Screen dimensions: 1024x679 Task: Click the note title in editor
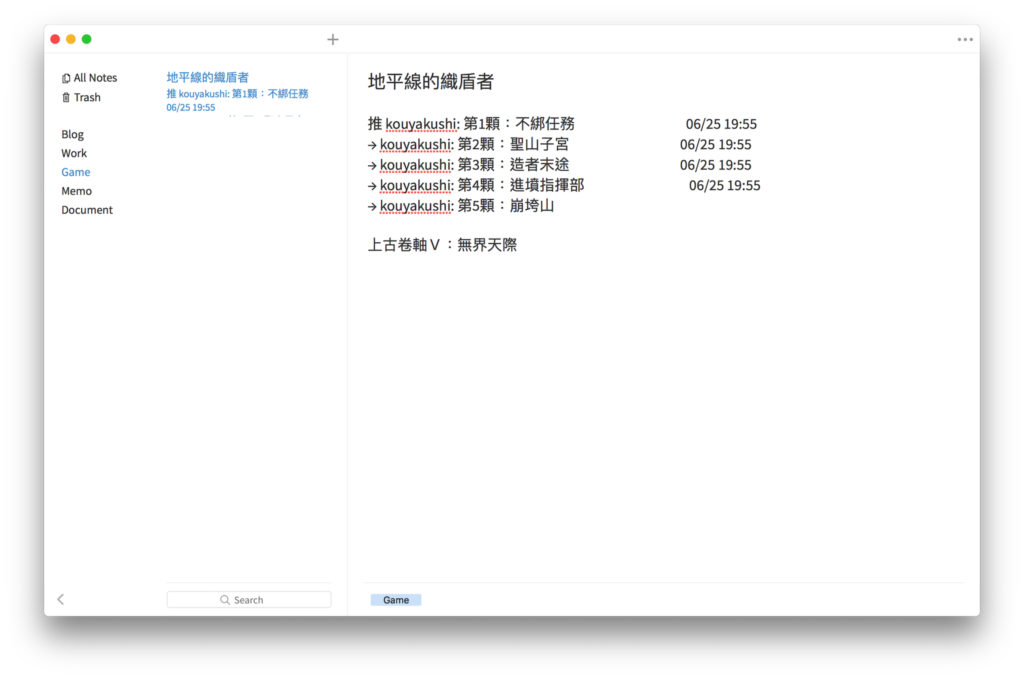430,82
